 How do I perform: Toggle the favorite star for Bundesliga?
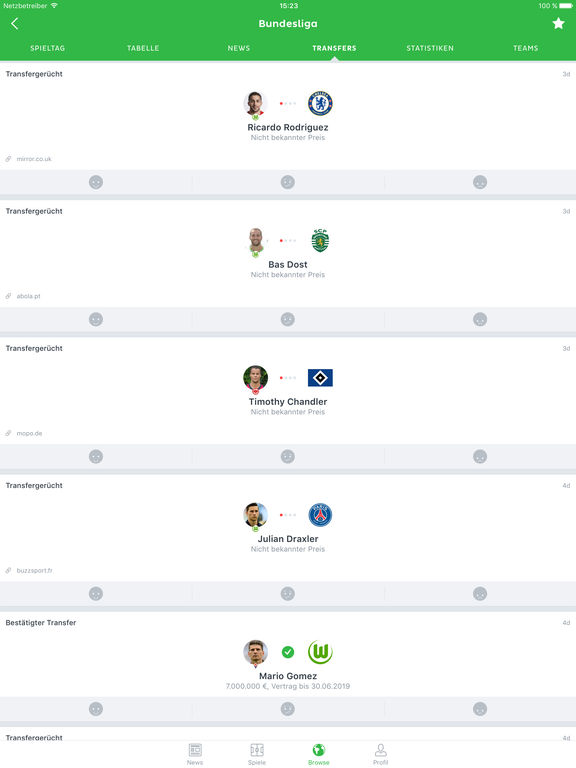[x=558, y=24]
